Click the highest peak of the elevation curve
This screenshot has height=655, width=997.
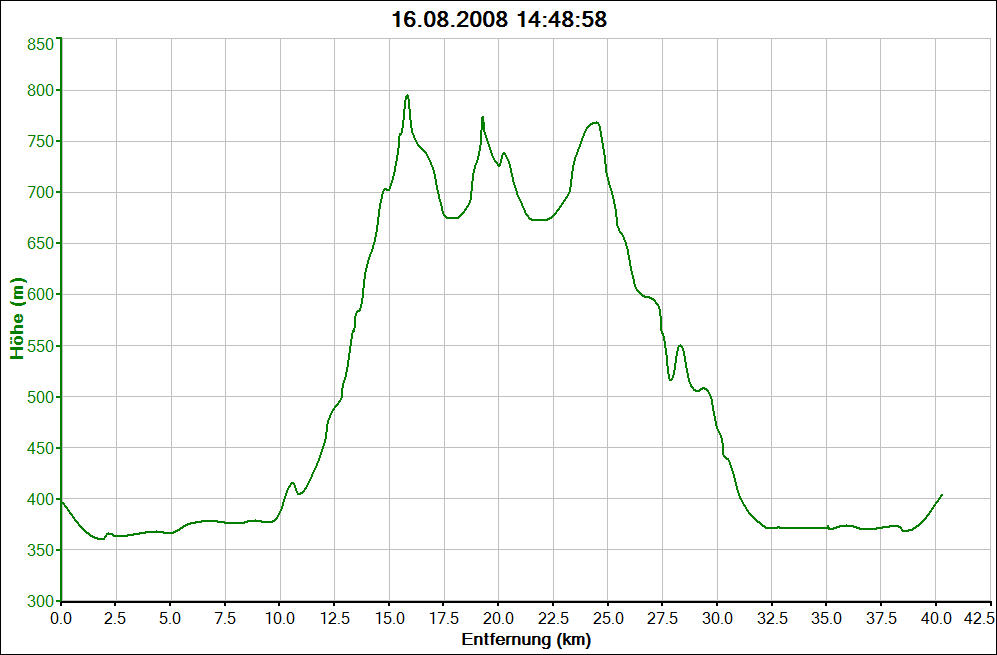pyautogui.click(x=407, y=96)
